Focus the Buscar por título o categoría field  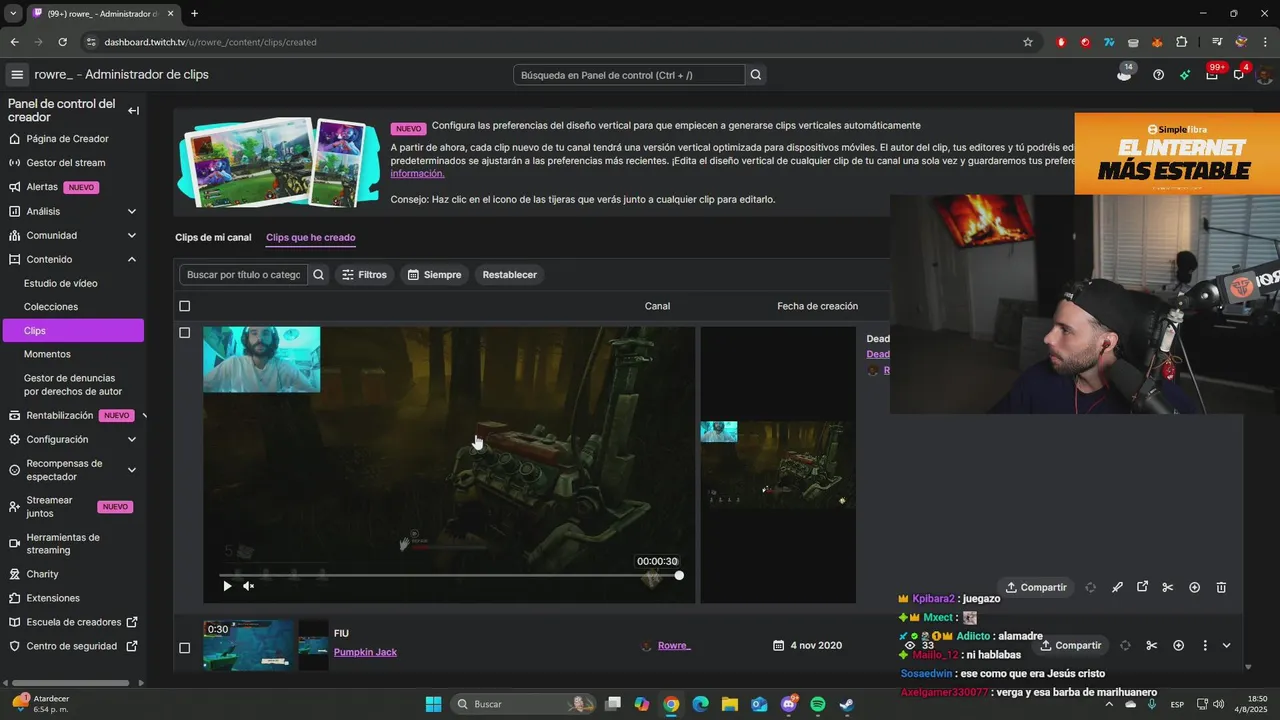(x=243, y=275)
